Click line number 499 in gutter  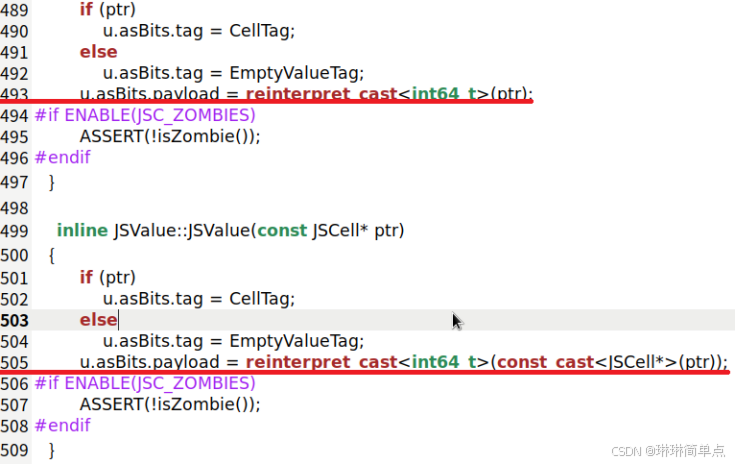pyautogui.click(x=15, y=231)
